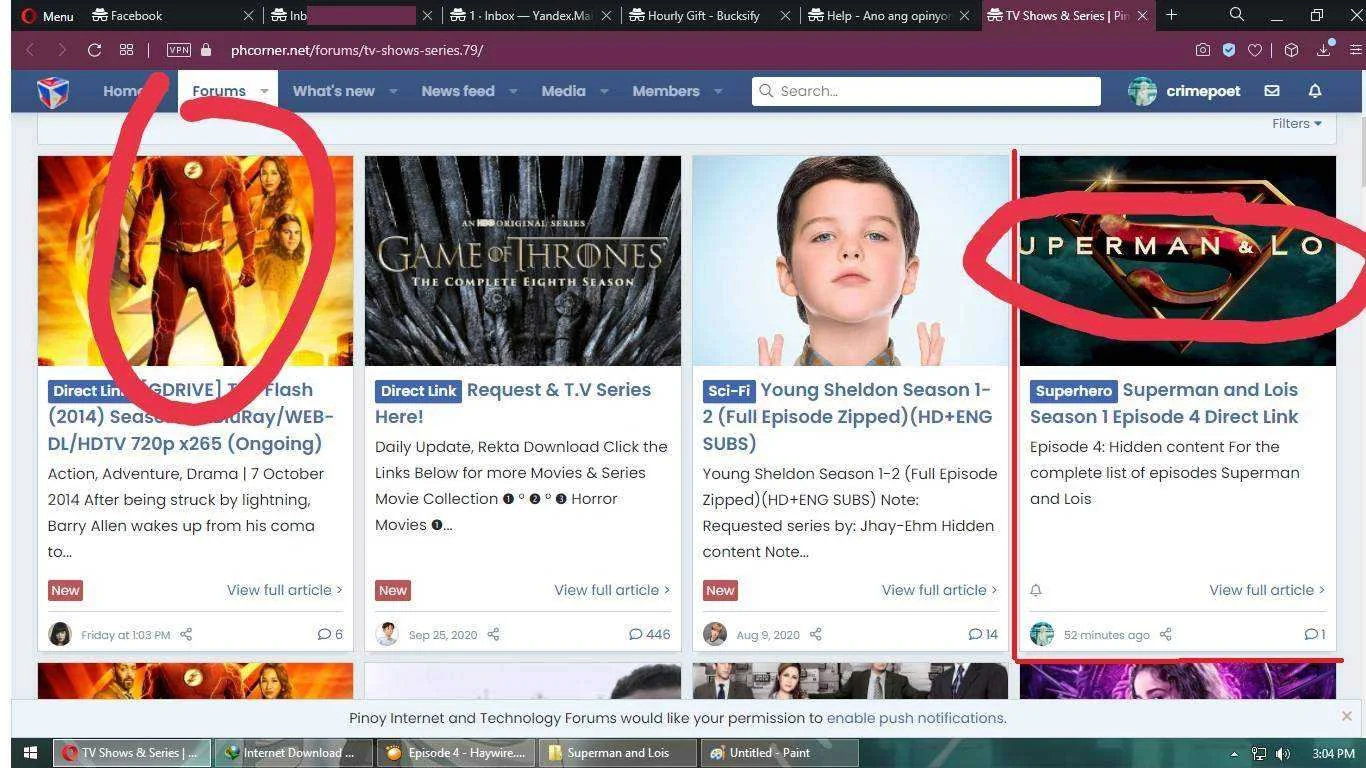Image resolution: width=1366 pixels, height=768 pixels.
Task: Click the taskbar volume speaker icon
Action: coord(1282,754)
